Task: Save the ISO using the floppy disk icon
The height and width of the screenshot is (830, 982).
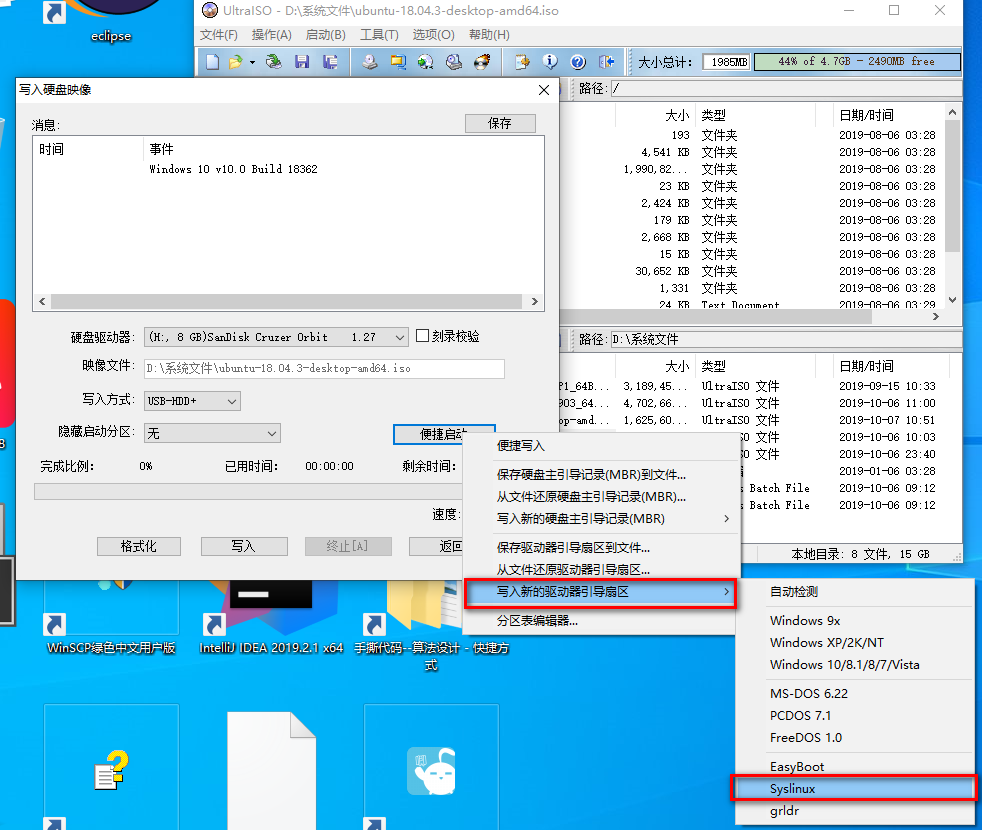Action: point(302,61)
